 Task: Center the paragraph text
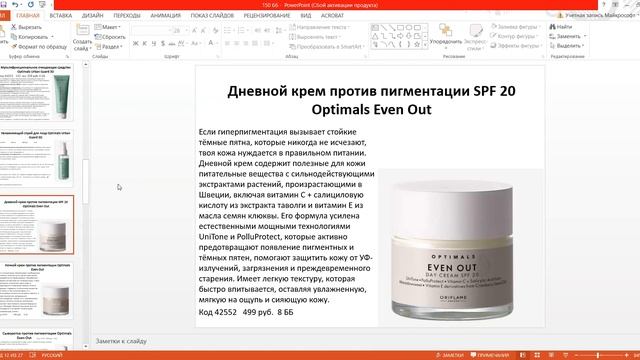(236, 43)
